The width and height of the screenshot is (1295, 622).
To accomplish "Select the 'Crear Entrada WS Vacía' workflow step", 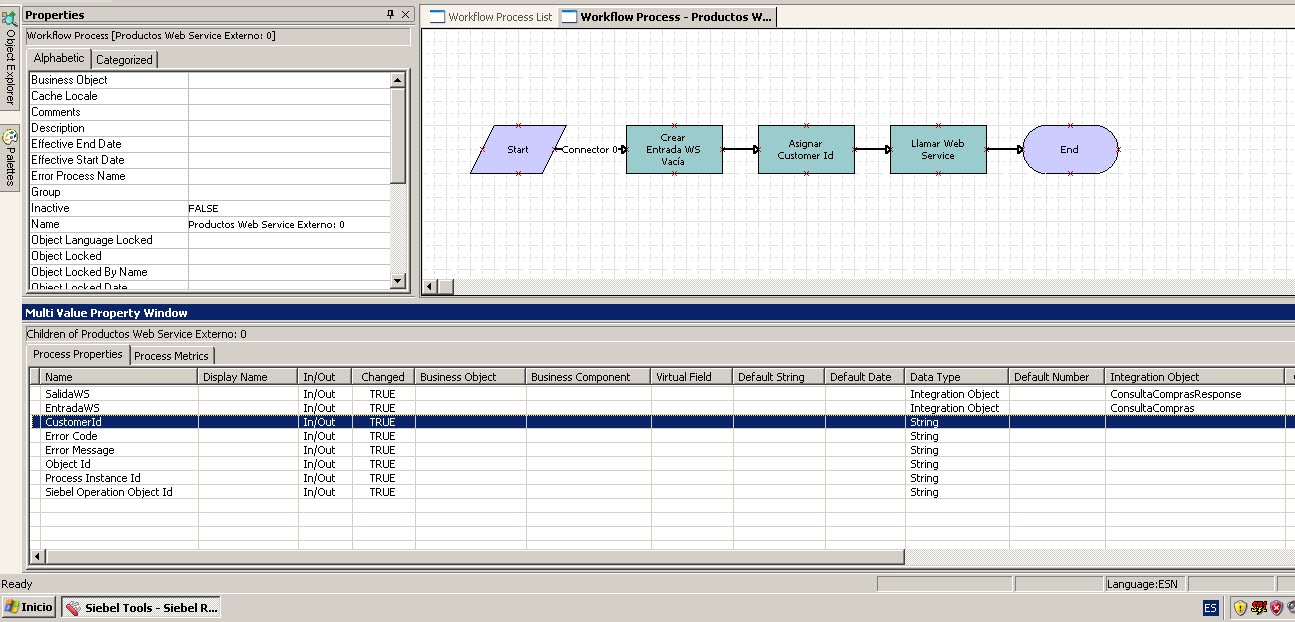I will [x=673, y=148].
